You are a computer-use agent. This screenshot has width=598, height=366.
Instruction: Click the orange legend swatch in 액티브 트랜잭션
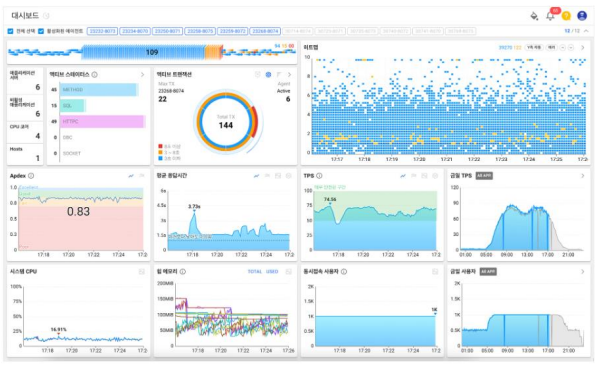pos(161,152)
